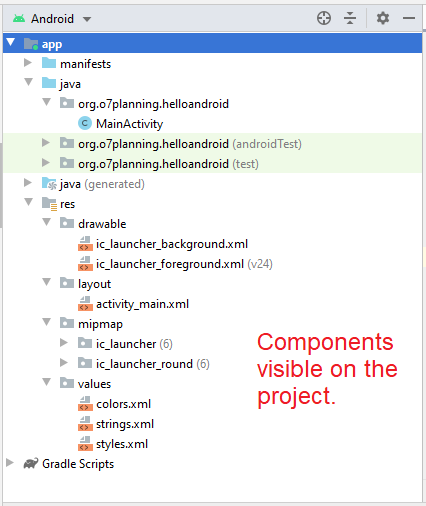Select colors.xml file

123,404
